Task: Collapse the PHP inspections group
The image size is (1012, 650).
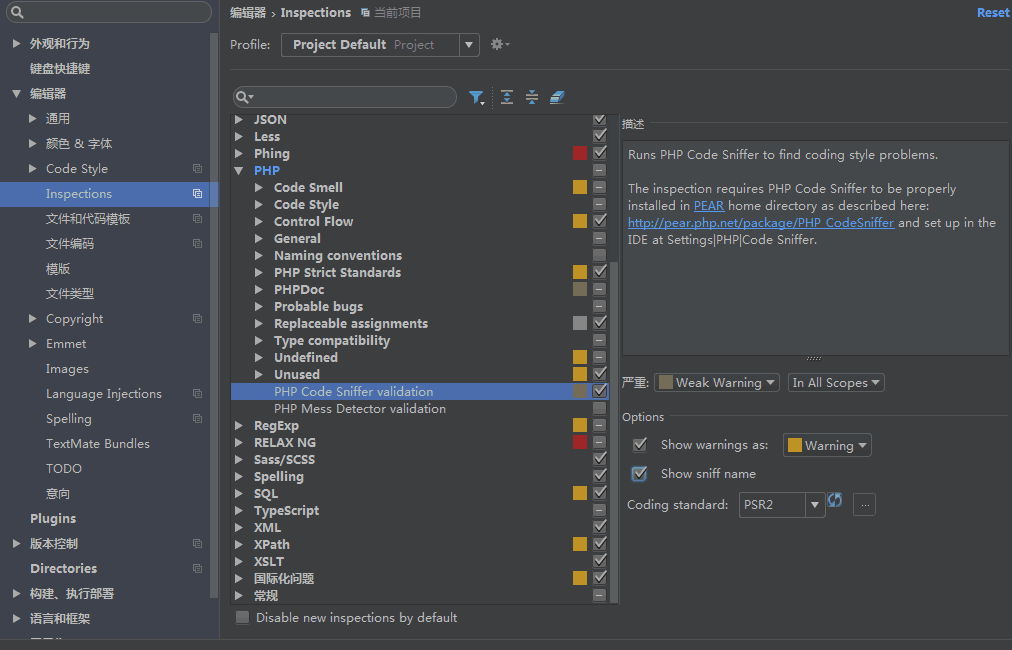Action: [x=239, y=171]
